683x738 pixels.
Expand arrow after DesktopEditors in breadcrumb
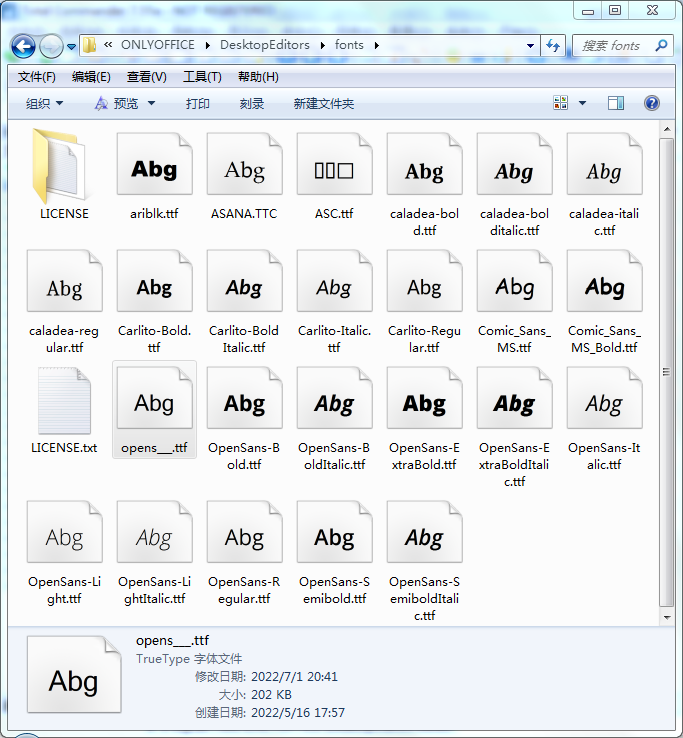pyautogui.click(x=322, y=46)
